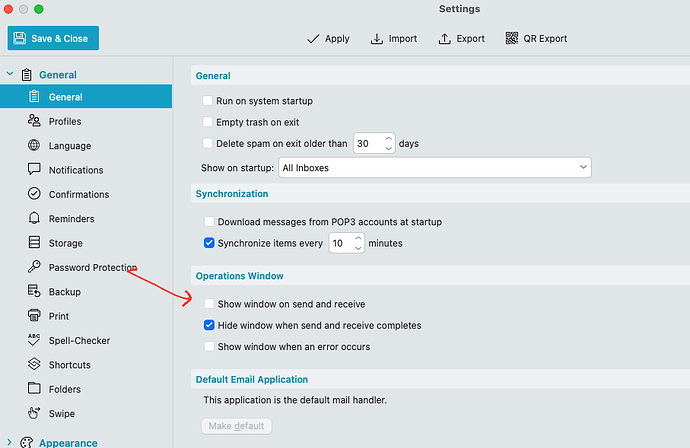Image resolution: width=690 pixels, height=448 pixels.
Task: Enable Run on system startup checkbox
Action: (x=207, y=100)
